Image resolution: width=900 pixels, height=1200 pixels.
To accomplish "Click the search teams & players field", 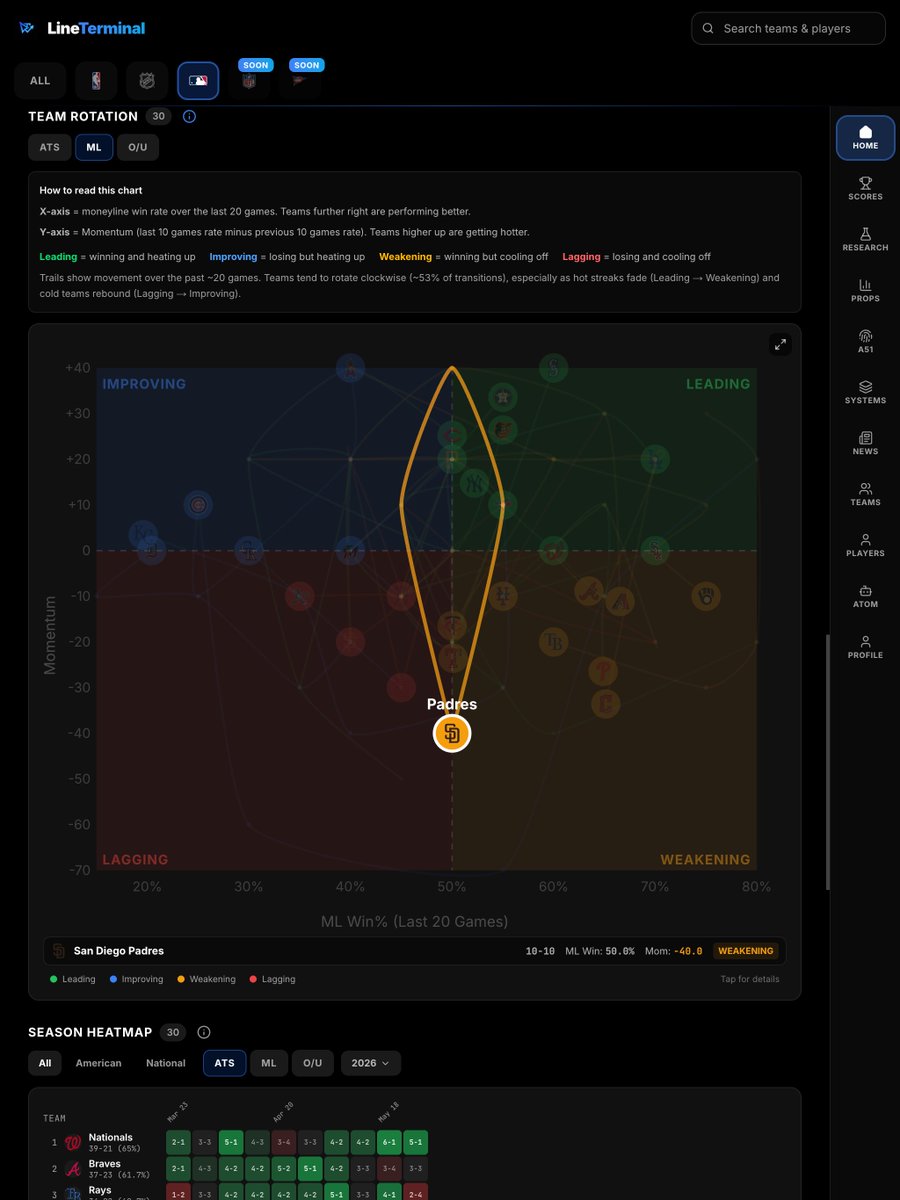I will 788,29.
